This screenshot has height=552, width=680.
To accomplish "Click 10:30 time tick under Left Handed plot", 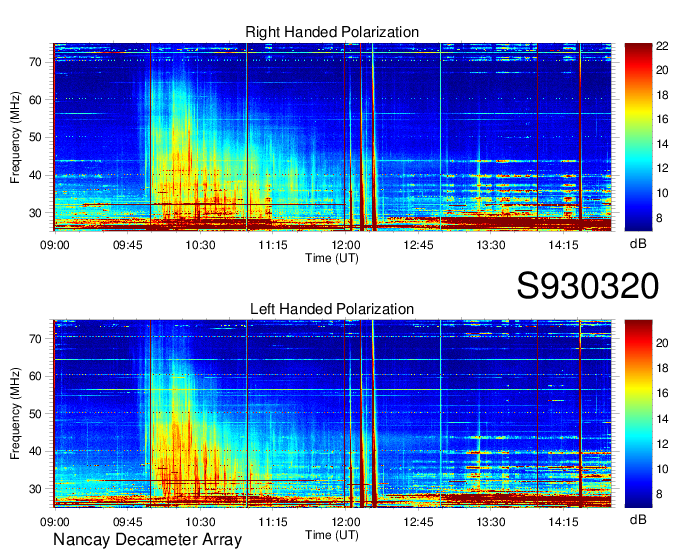I will click(x=200, y=522).
